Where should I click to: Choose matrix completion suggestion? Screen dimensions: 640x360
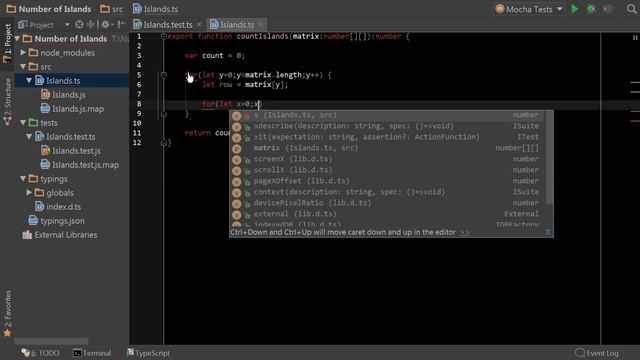[x=388, y=148]
